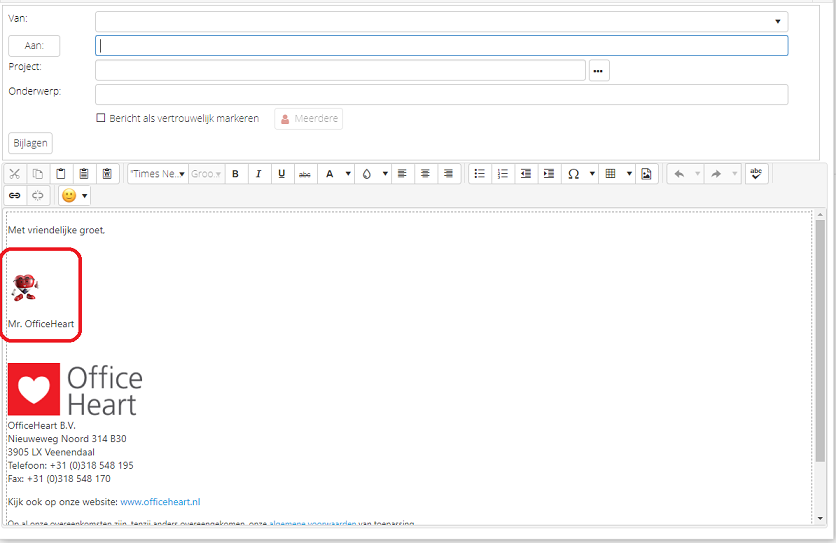Open the 'Van' sender dropdown
Viewport: 836px width, 543px height.
pyautogui.click(x=777, y=21)
